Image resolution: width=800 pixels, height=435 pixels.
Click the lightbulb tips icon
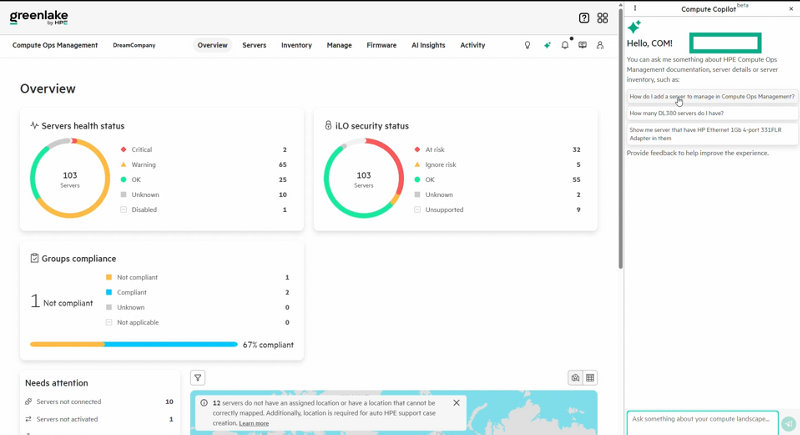tap(528, 45)
